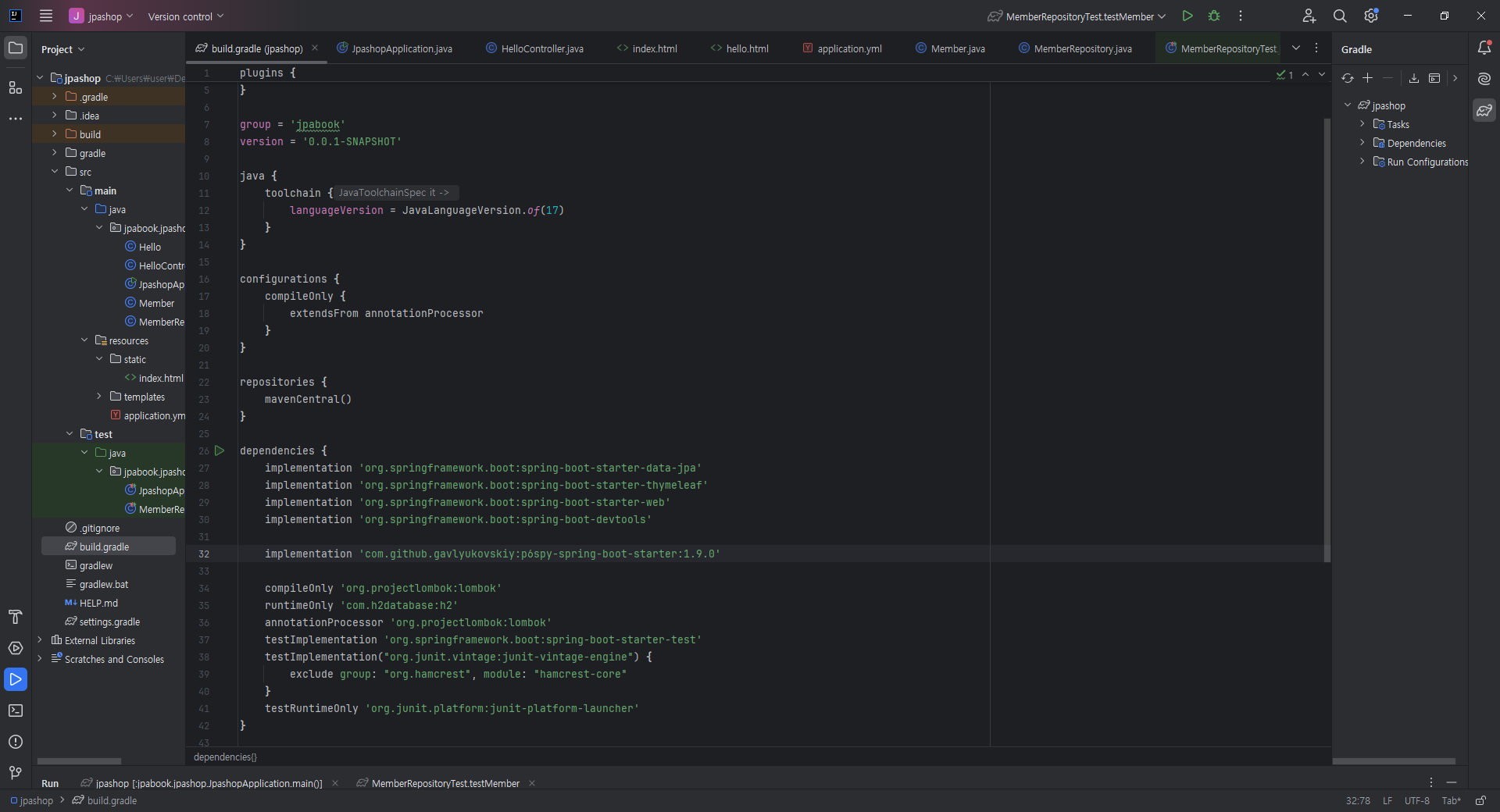
Task: Expand Gradle Dependencies node
Action: pyautogui.click(x=1362, y=143)
